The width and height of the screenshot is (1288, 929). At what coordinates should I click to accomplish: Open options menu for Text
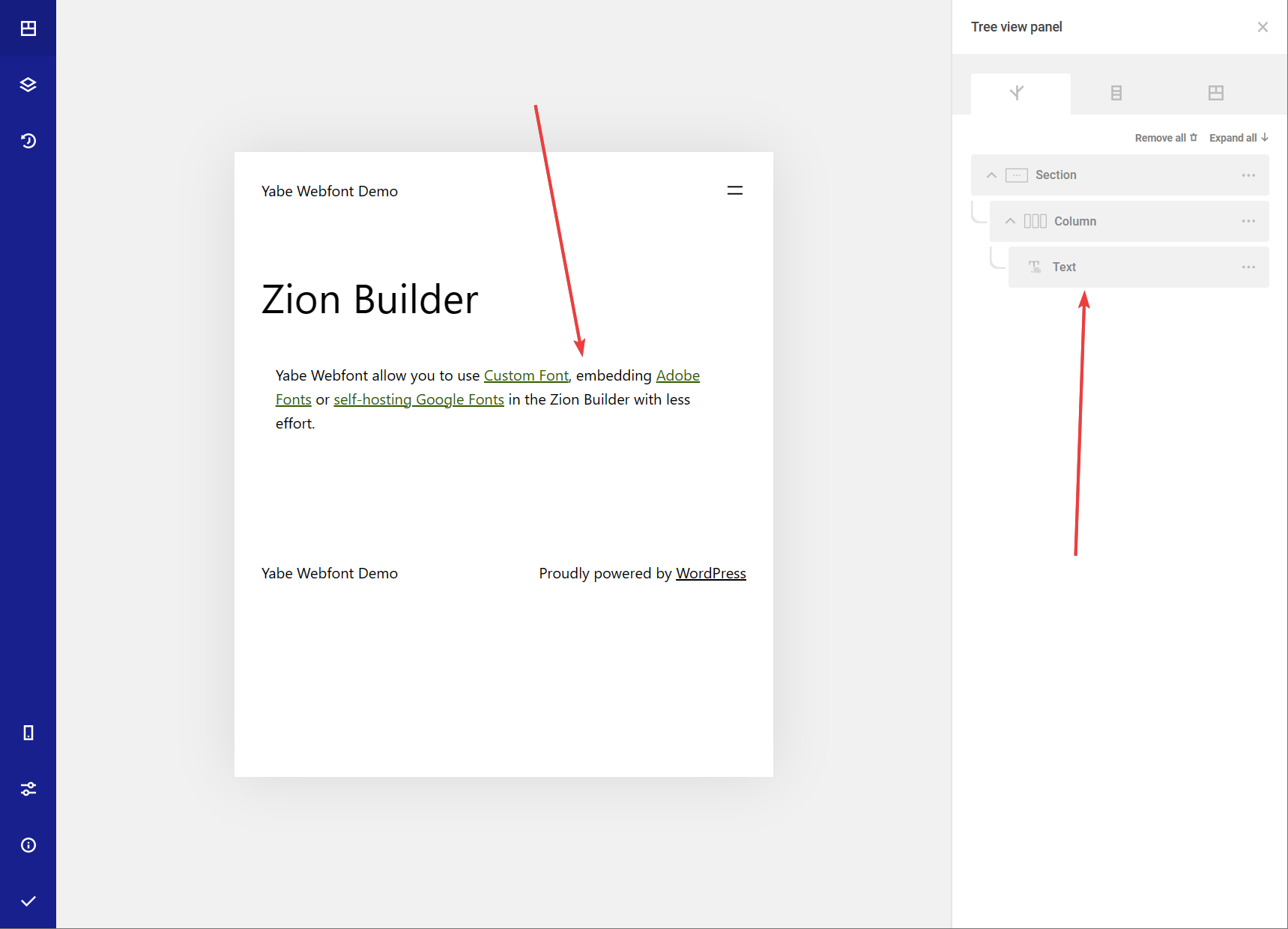coord(1248,267)
